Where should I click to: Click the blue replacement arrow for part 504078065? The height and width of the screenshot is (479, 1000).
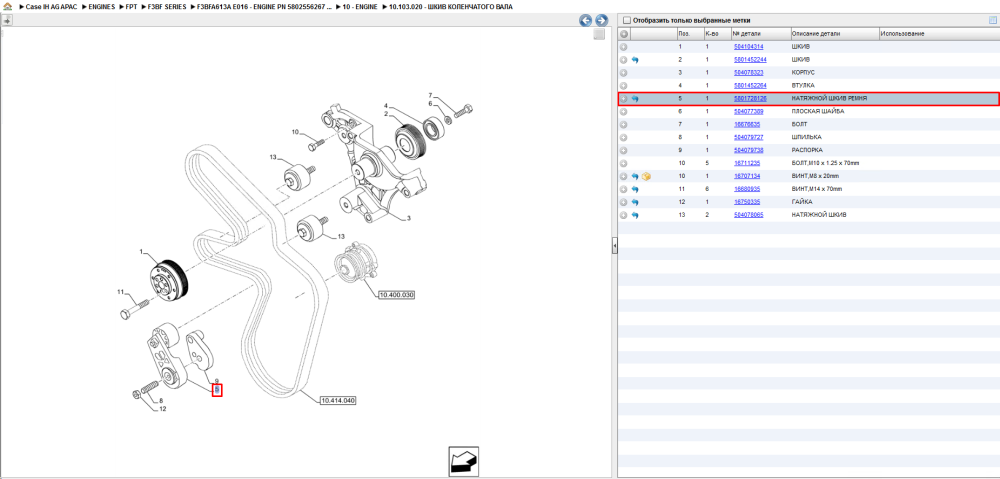point(635,216)
